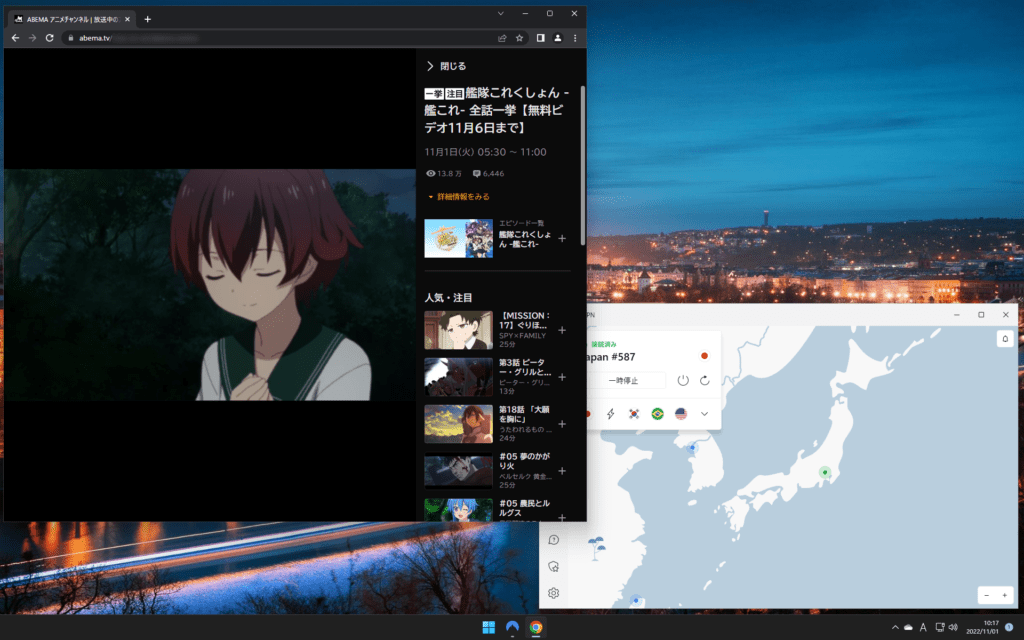Bookmark this page with the star icon
This screenshot has width=1024, height=640.
[x=520, y=38]
